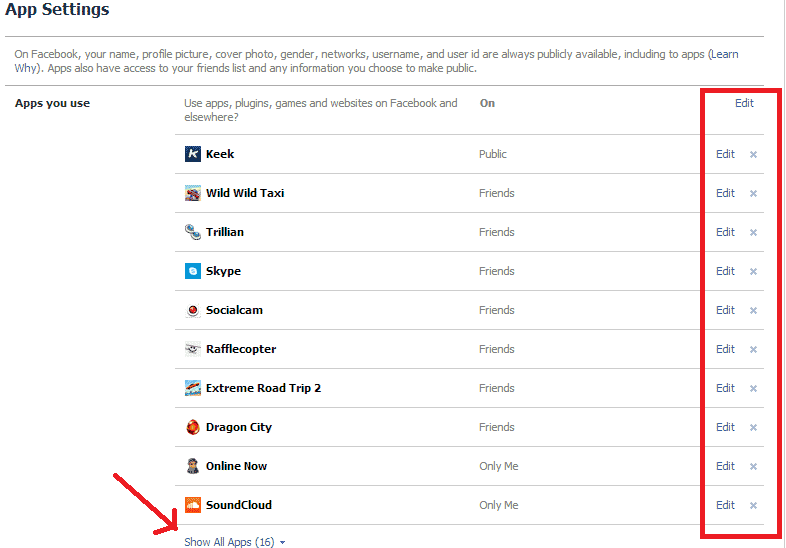Edit the Trillian app settings
The height and width of the screenshot is (548, 786).
[x=725, y=232]
